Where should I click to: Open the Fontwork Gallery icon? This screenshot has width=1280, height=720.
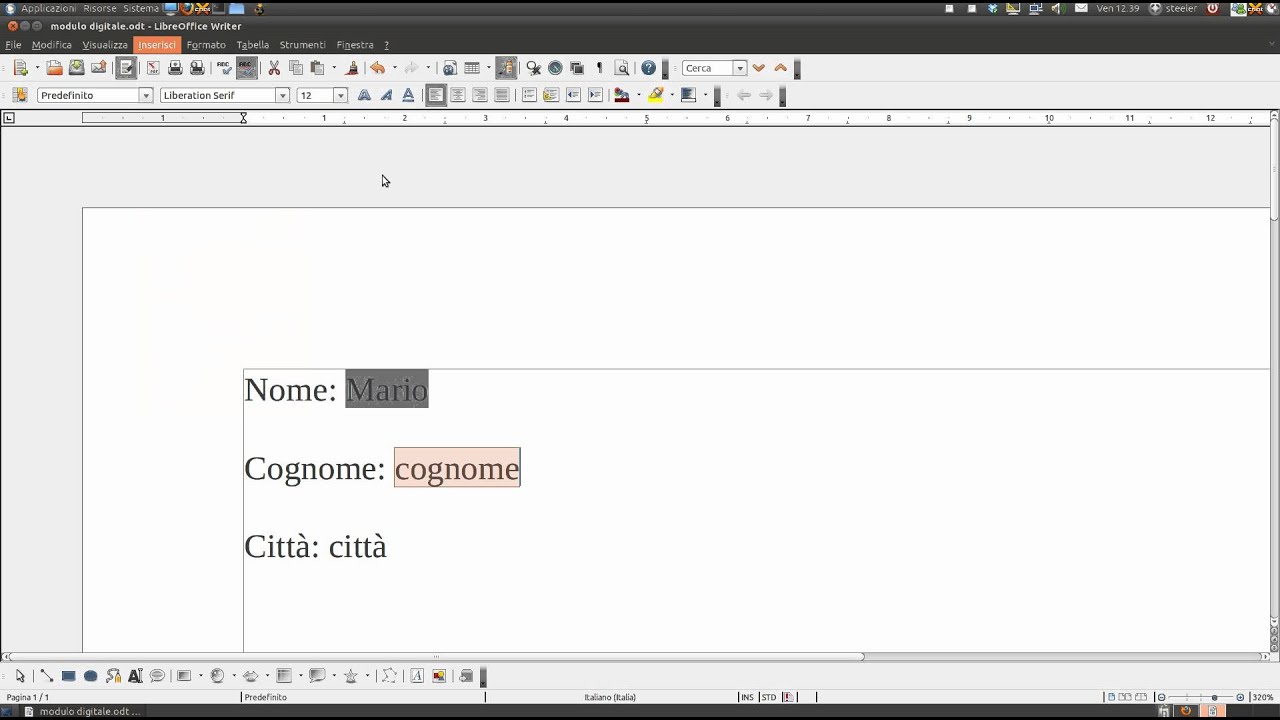tap(417, 676)
